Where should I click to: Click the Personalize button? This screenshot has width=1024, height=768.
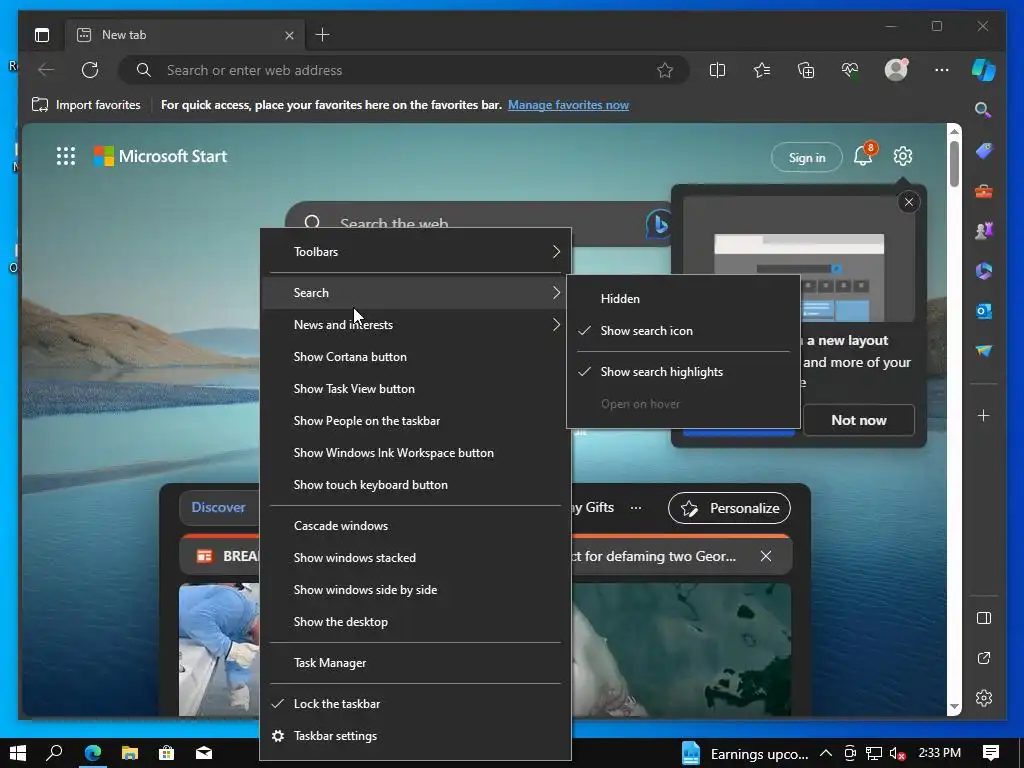[x=729, y=508]
